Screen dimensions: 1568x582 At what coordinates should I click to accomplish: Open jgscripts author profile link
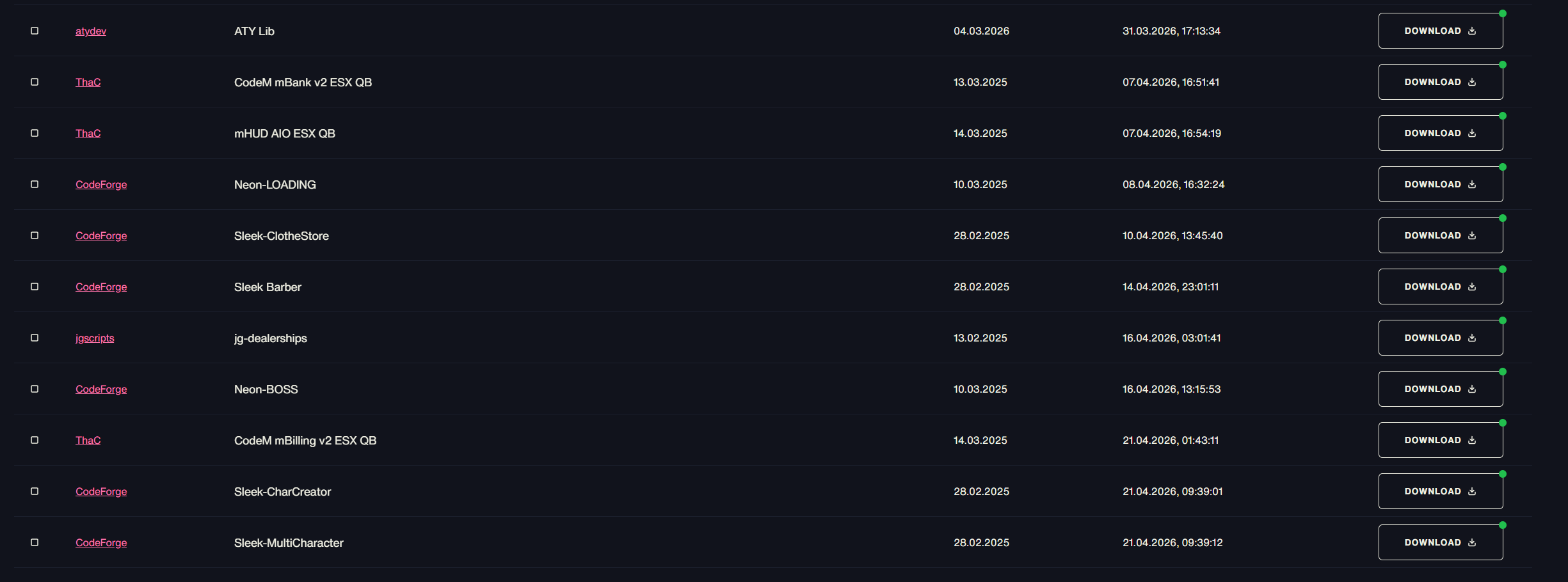pos(95,338)
